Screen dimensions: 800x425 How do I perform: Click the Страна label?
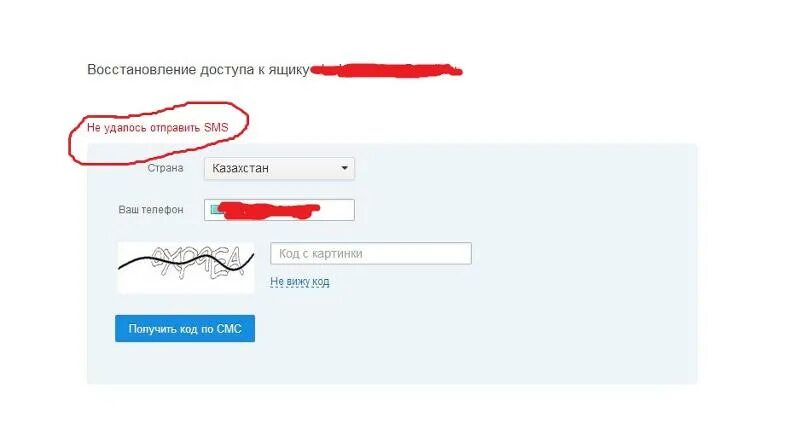coord(165,168)
